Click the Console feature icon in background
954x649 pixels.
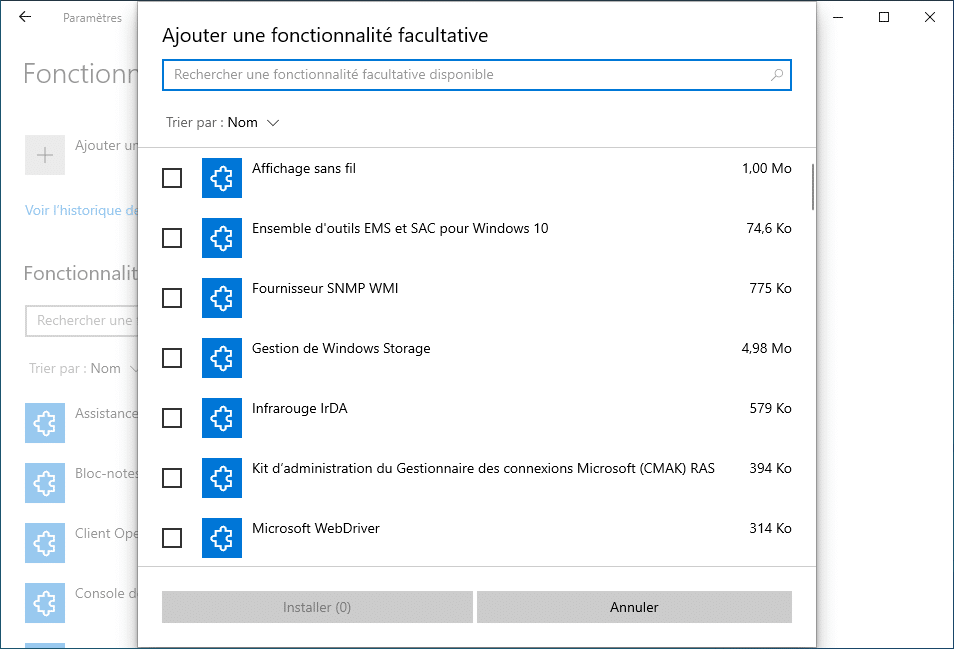(x=45, y=603)
